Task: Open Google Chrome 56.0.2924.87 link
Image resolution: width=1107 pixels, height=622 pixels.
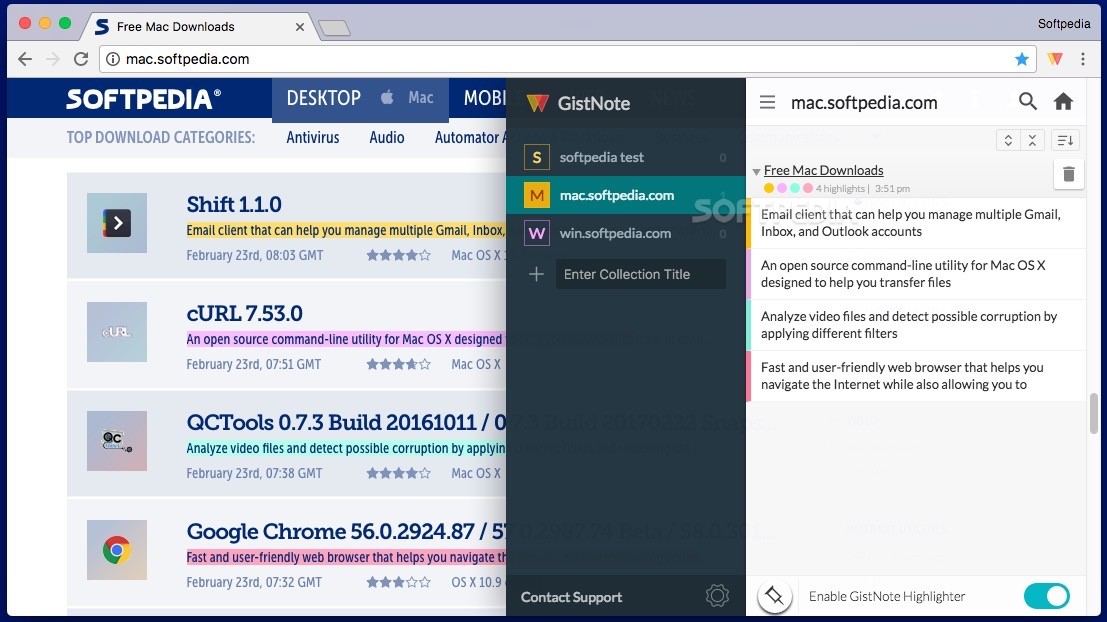Action: point(346,531)
